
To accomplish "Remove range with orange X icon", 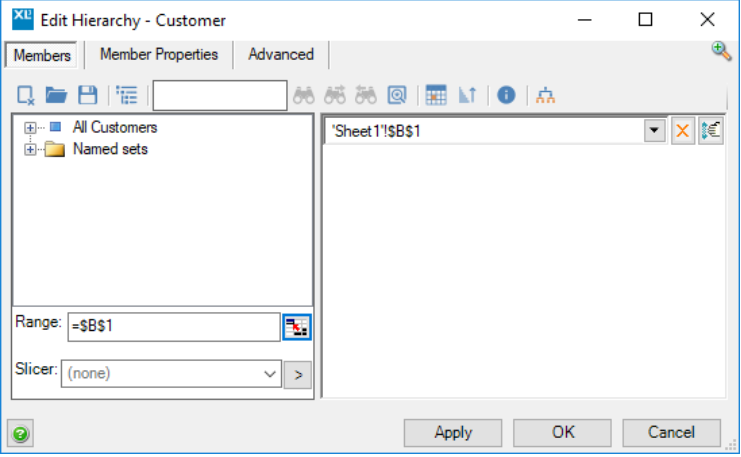I will coord(682,130).
